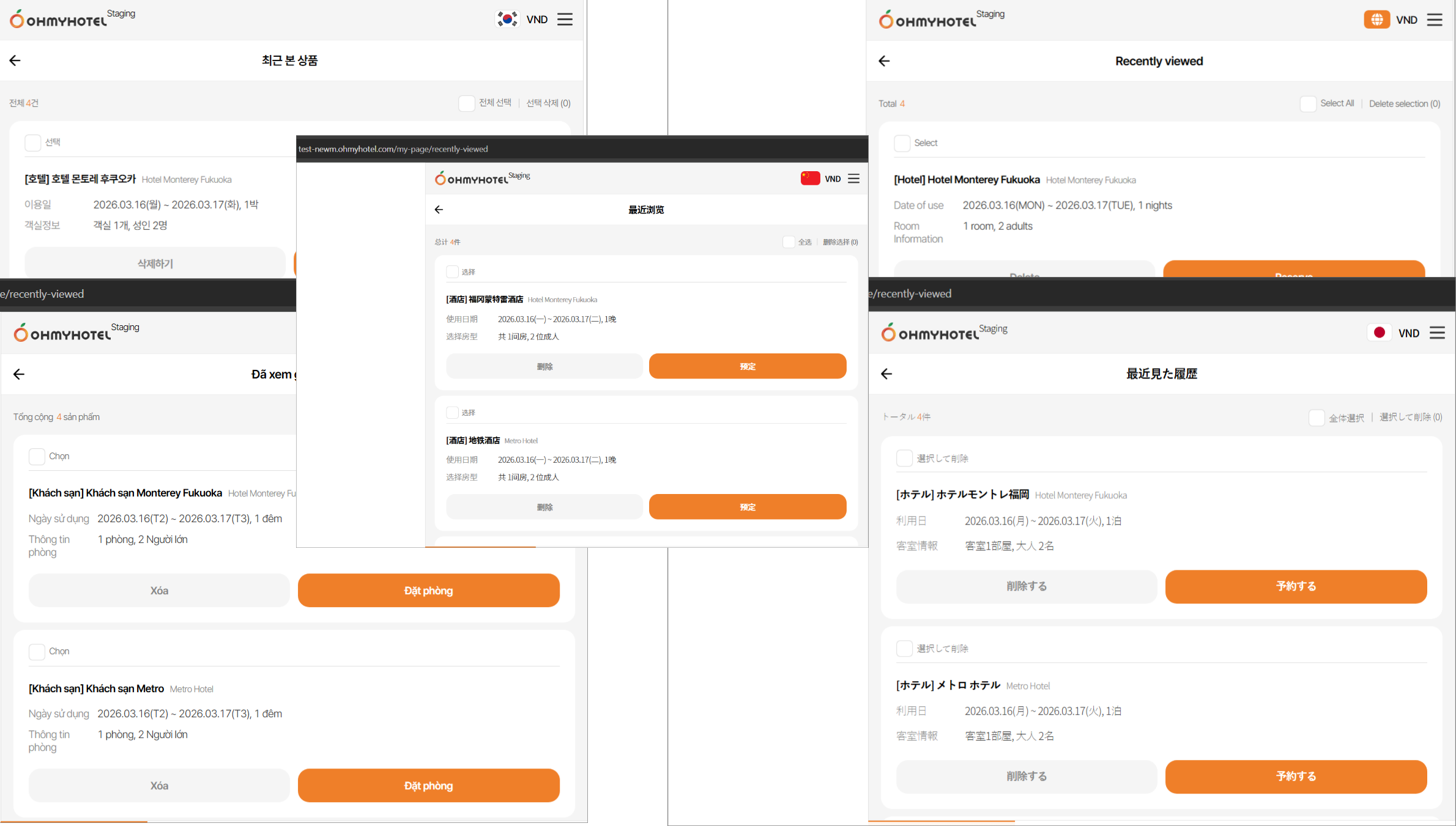Click 削除する for ホテルモントレ福岡
The height and width of the screenshot is (826, 1456).
[x=1026, y=586]
